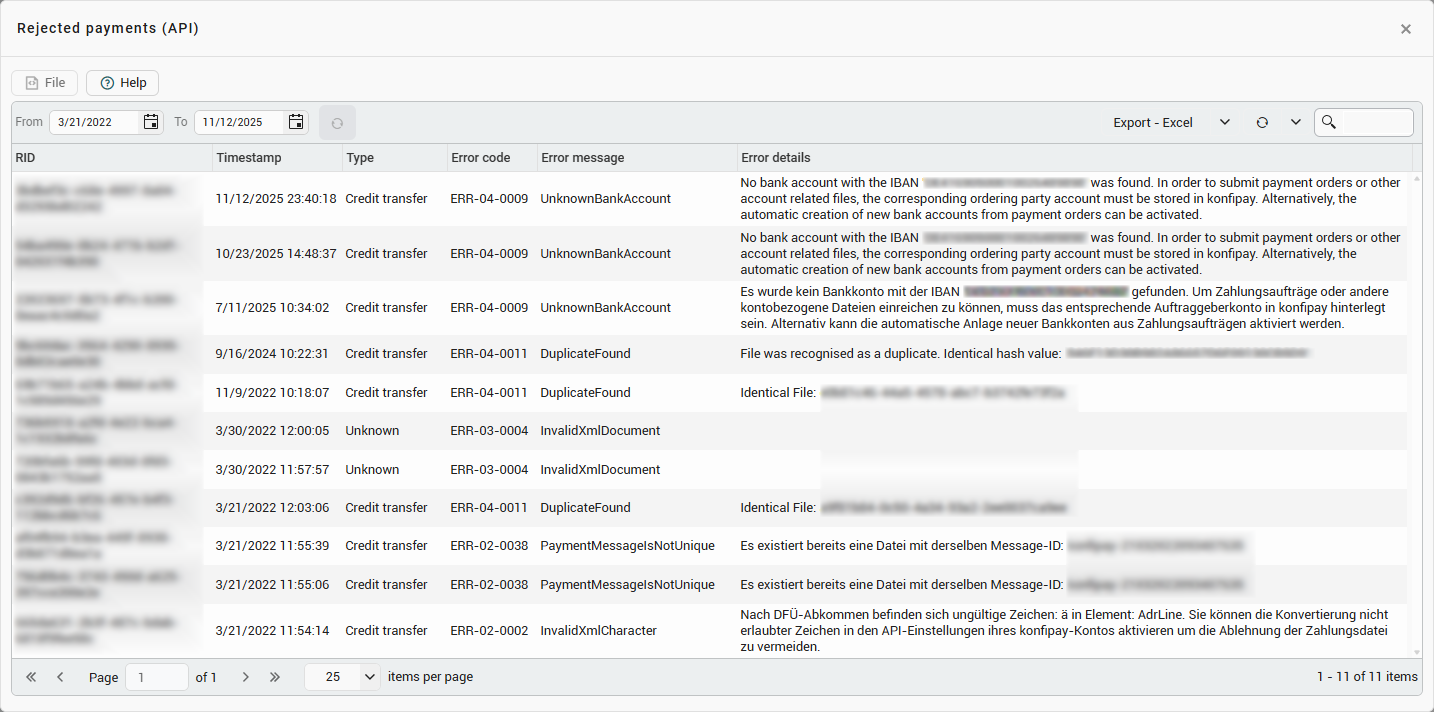Sort by the RID column header
1434x712 pixels.
point(112,157)
